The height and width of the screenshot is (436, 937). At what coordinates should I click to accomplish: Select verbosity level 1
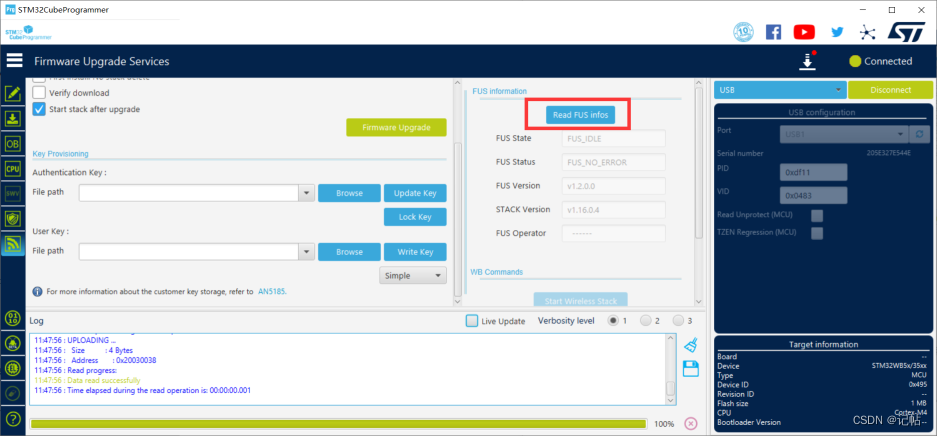(613, 321)
